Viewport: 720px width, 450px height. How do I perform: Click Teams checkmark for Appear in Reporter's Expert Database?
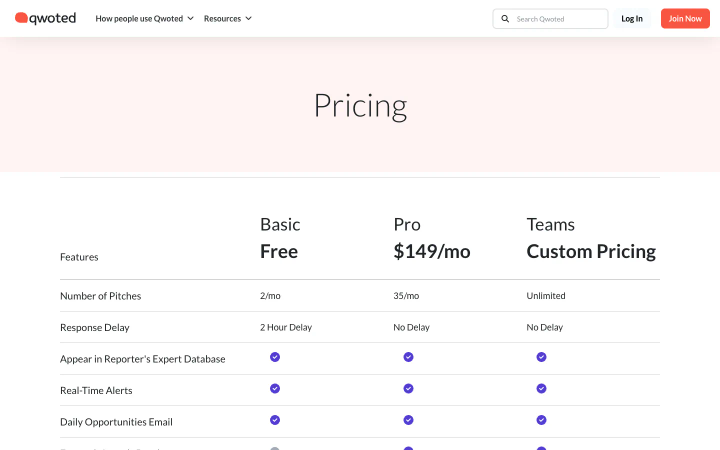click(541, 357)
